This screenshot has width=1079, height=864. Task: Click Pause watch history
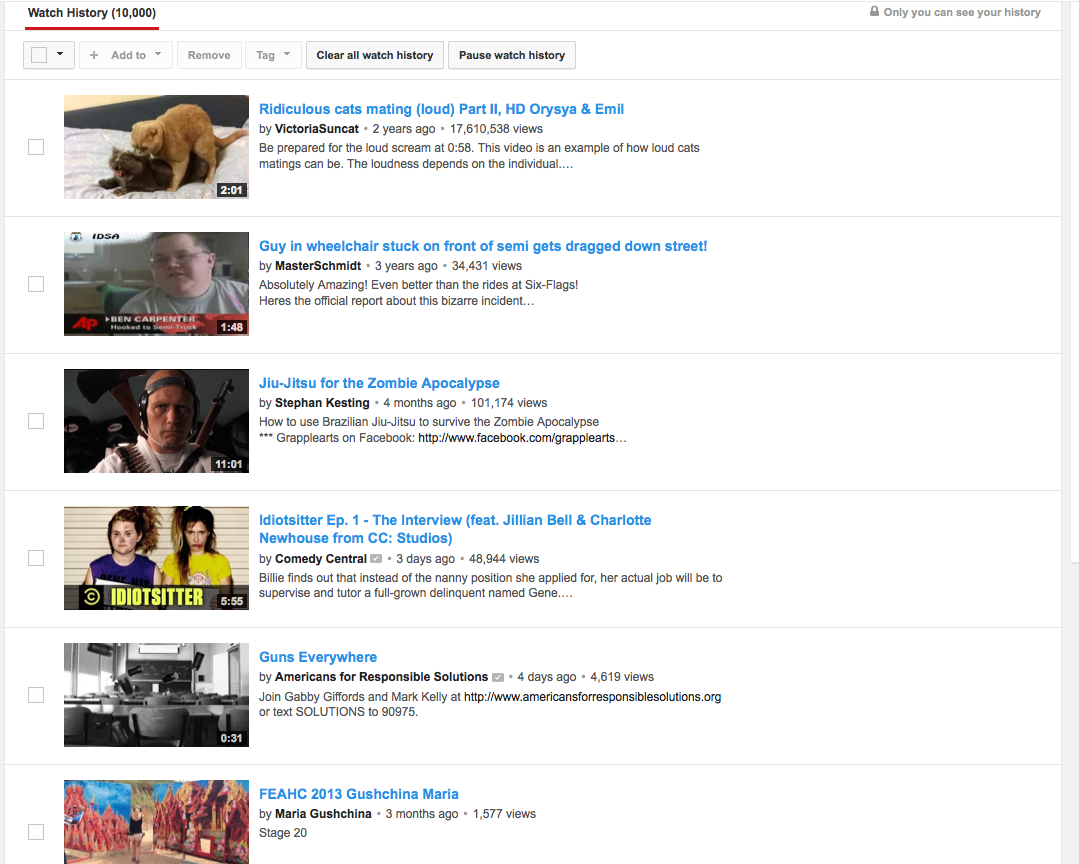point(512,55)
